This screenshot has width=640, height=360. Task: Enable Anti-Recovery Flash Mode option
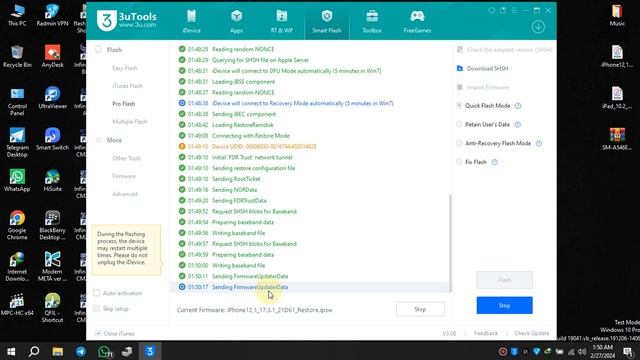460,143
